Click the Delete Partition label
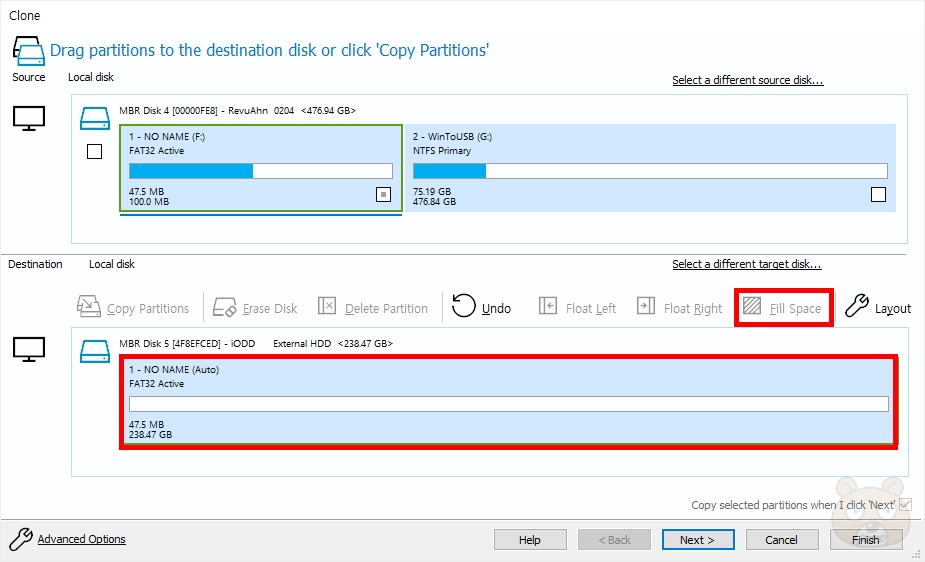The image size is (925, 562). pos(386,308)
